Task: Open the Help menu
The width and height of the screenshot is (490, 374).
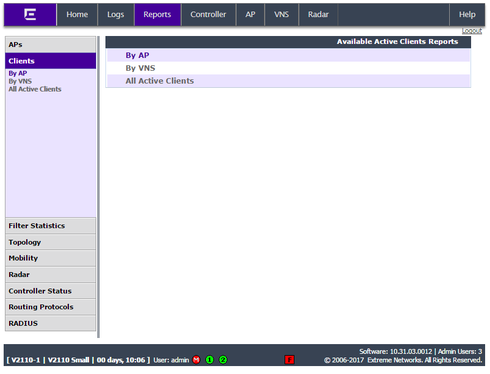Action: (467, 15)
